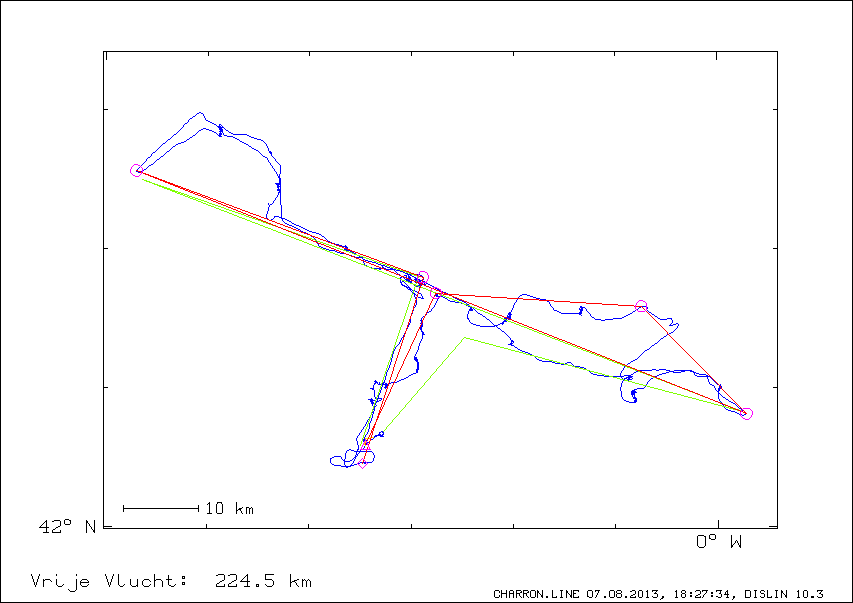Click the '10 km' scale label

coord(229,508)
